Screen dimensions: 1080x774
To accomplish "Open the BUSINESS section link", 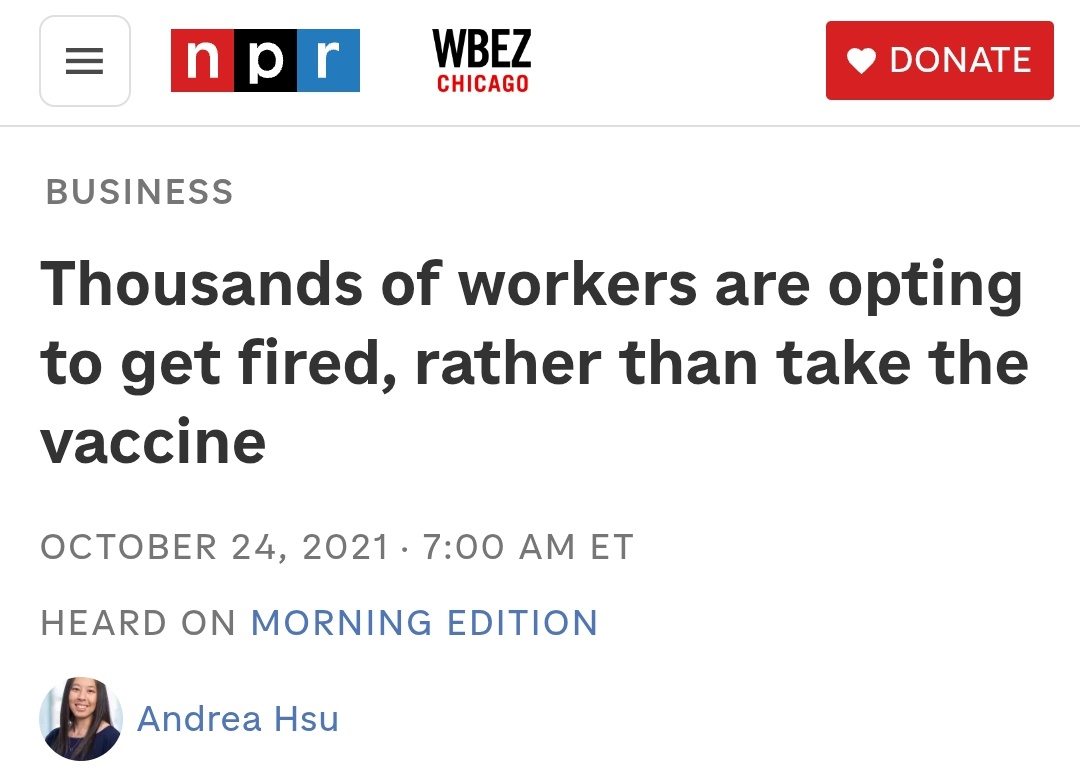I will pos(140,191).
